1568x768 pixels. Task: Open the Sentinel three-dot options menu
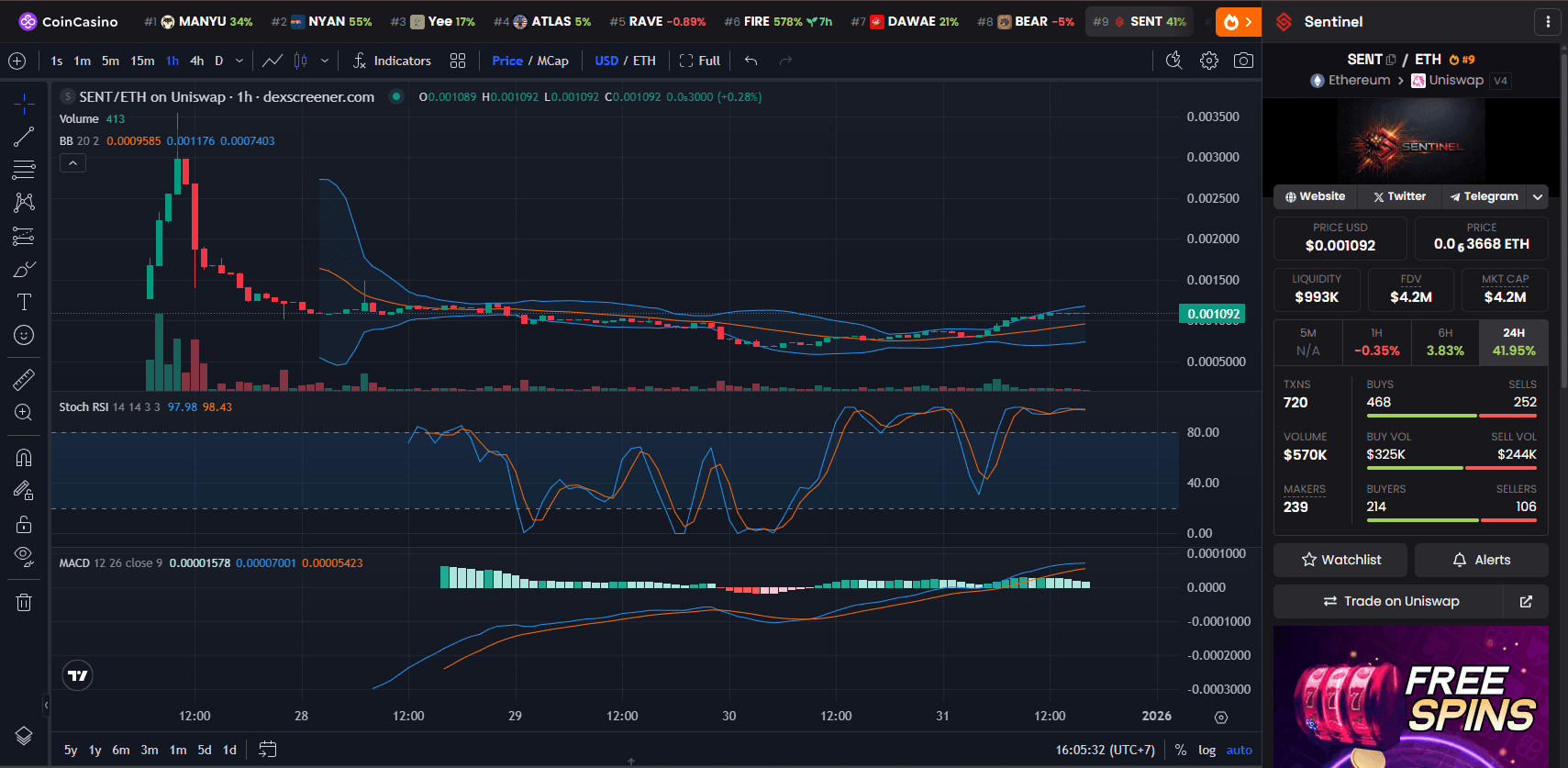1548,21
